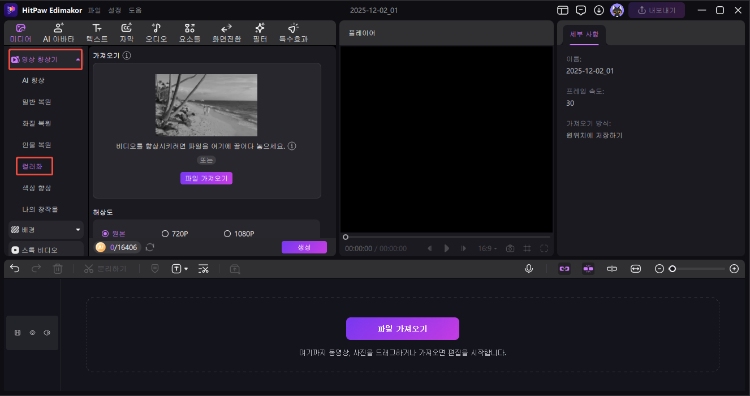Redo the last action
The image size is (750, 396).
click(36, 269)
